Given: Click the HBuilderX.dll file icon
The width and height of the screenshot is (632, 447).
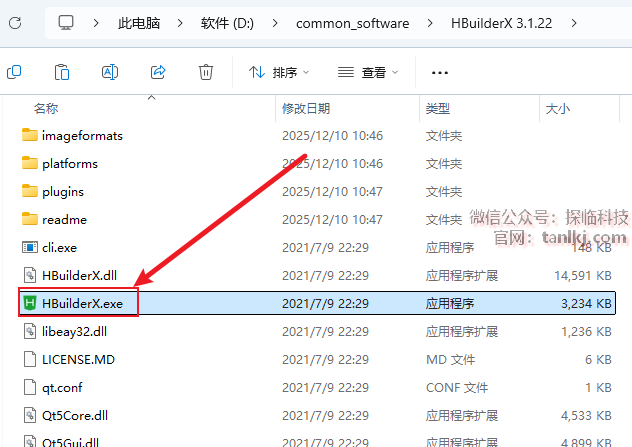Looking at the screenshot, I should click(x=30, y=275).
